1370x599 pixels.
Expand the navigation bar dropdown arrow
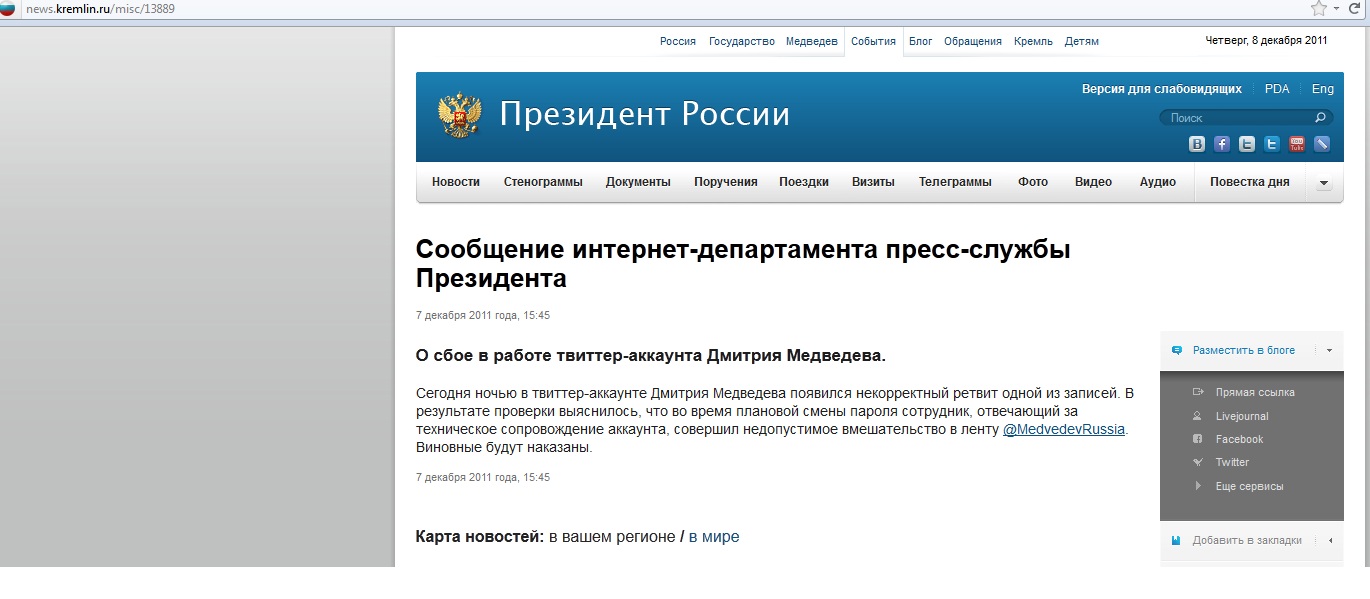[1324, 183]
